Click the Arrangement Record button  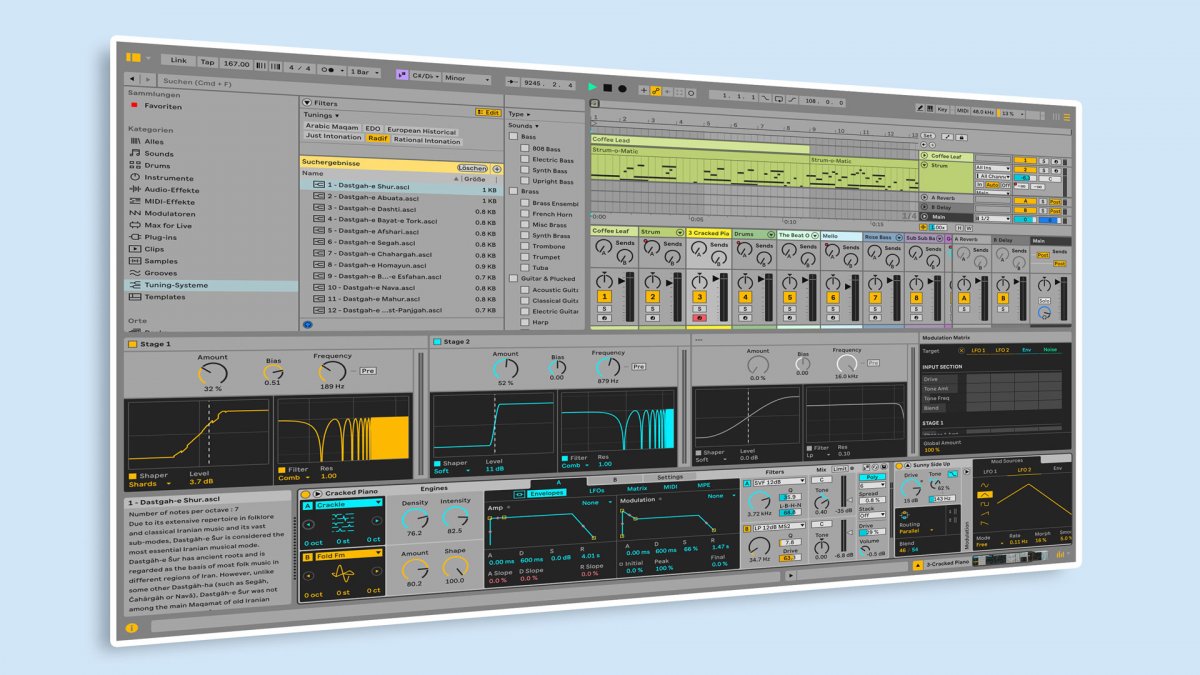click(x=622, y=89)
